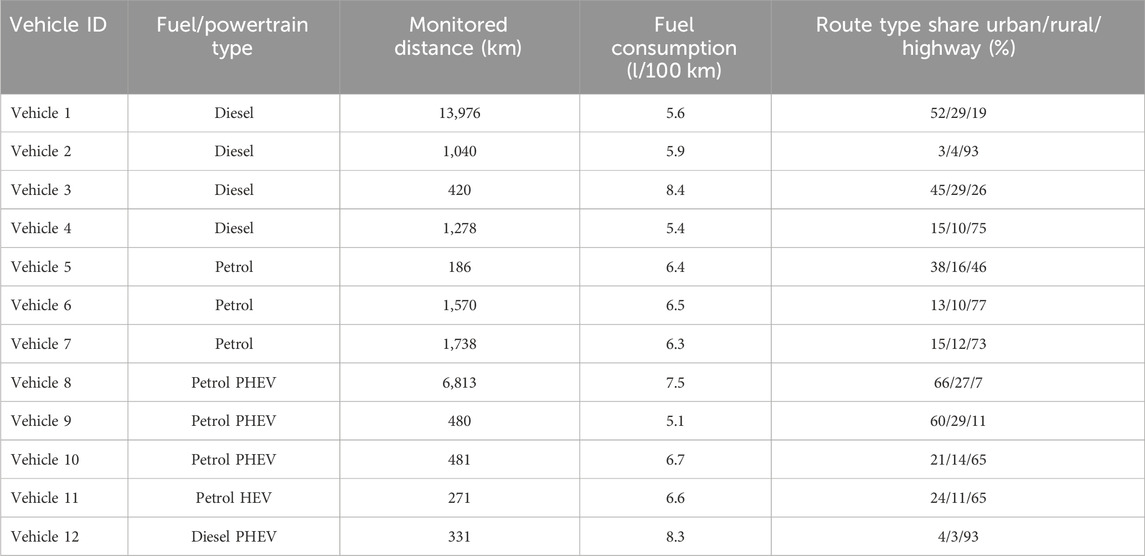Click the 13,976 distance cell

[x=459, y=113]
